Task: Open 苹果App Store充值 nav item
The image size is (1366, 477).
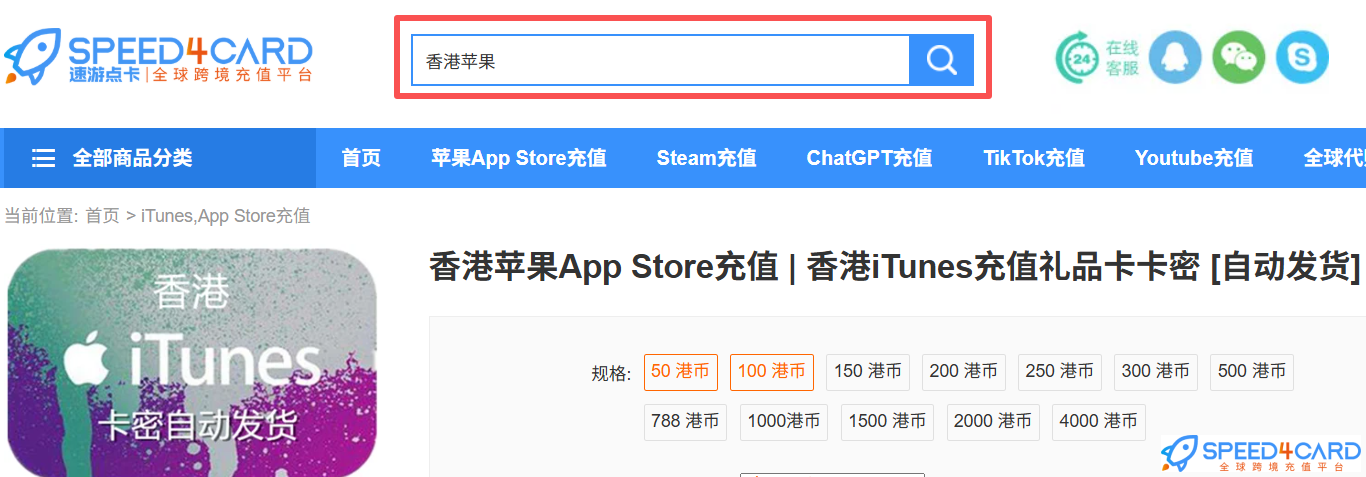Action: [x=519, y=158]
